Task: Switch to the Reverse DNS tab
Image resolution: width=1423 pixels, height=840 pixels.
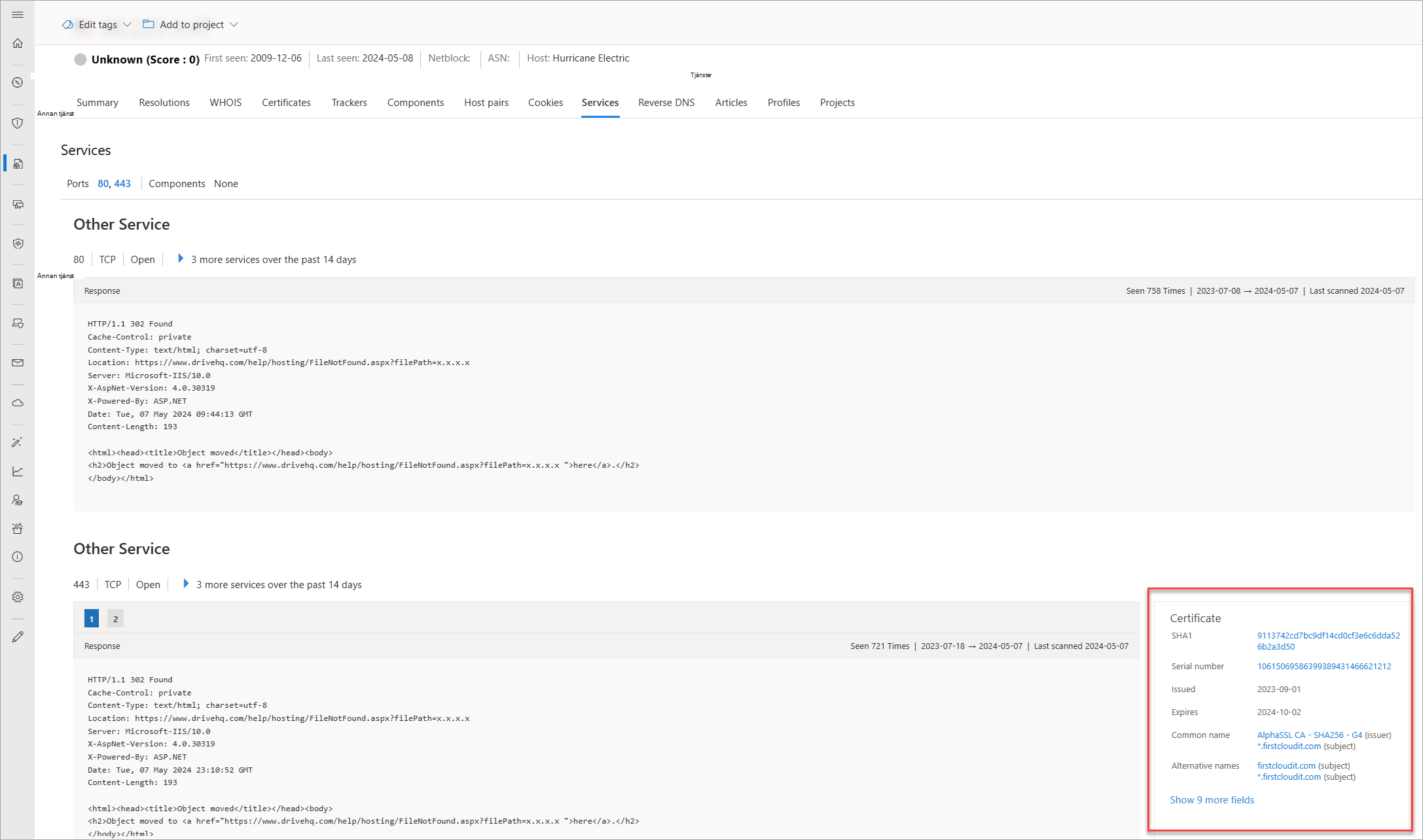Action: pyautogui.click(x=666, y=103)
